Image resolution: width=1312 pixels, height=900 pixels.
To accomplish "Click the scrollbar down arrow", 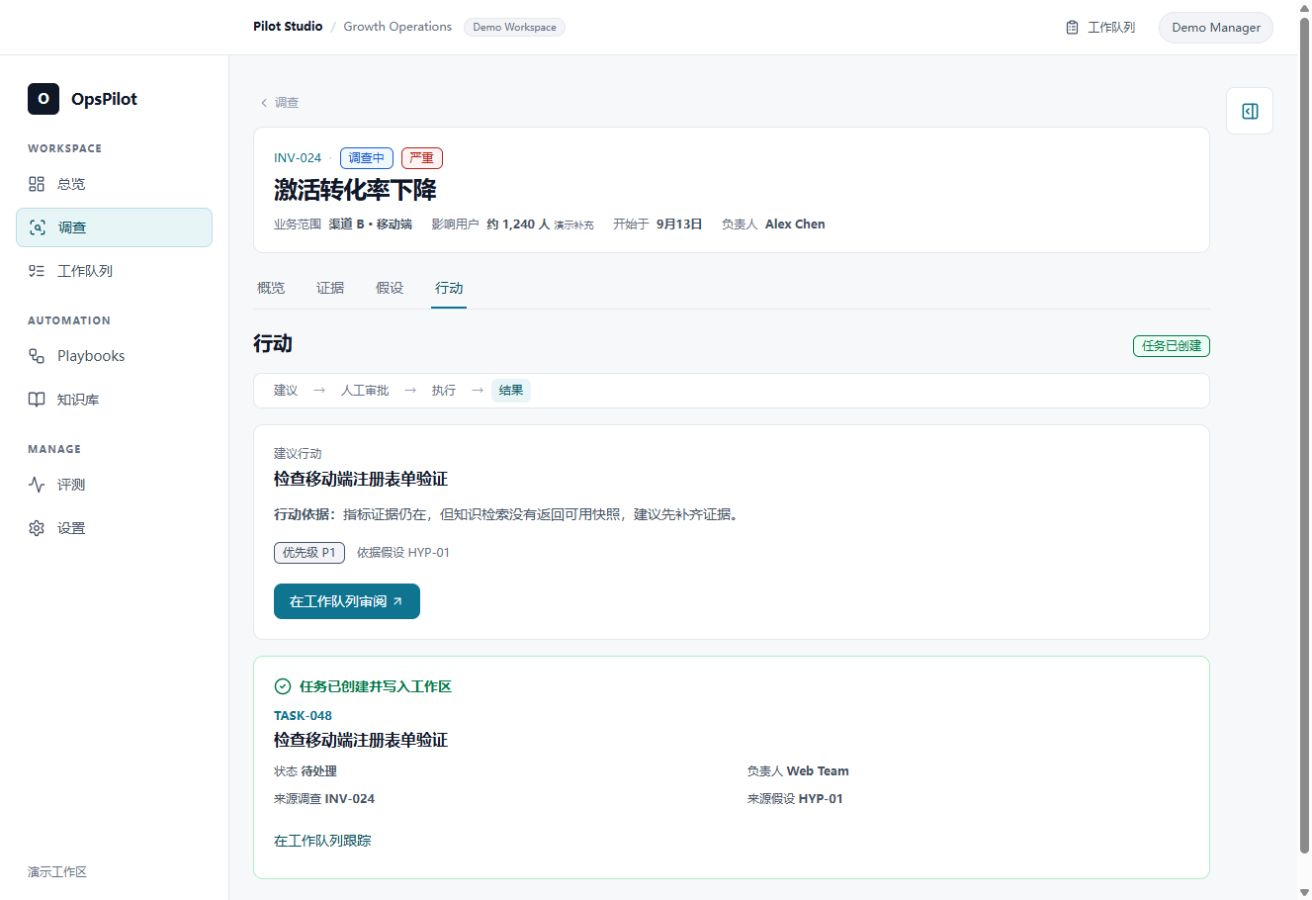I will [x=1303, y=891].
